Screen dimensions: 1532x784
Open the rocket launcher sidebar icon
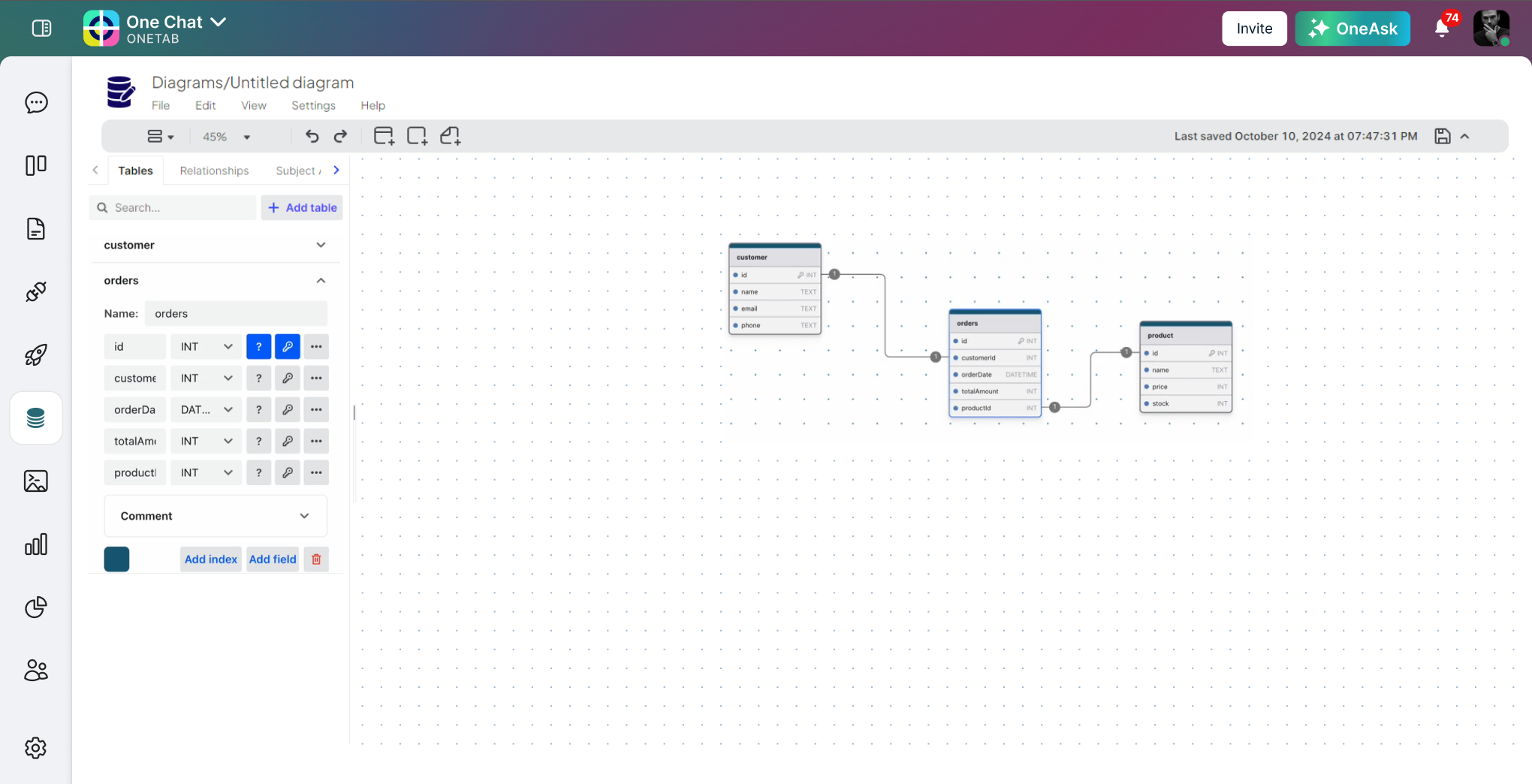(x=36, y=355)
